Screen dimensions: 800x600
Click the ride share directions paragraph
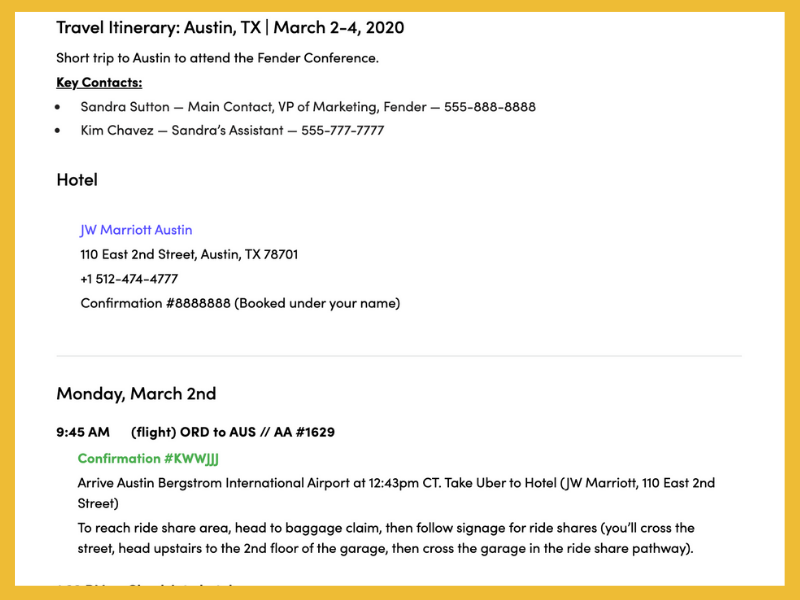386,538
